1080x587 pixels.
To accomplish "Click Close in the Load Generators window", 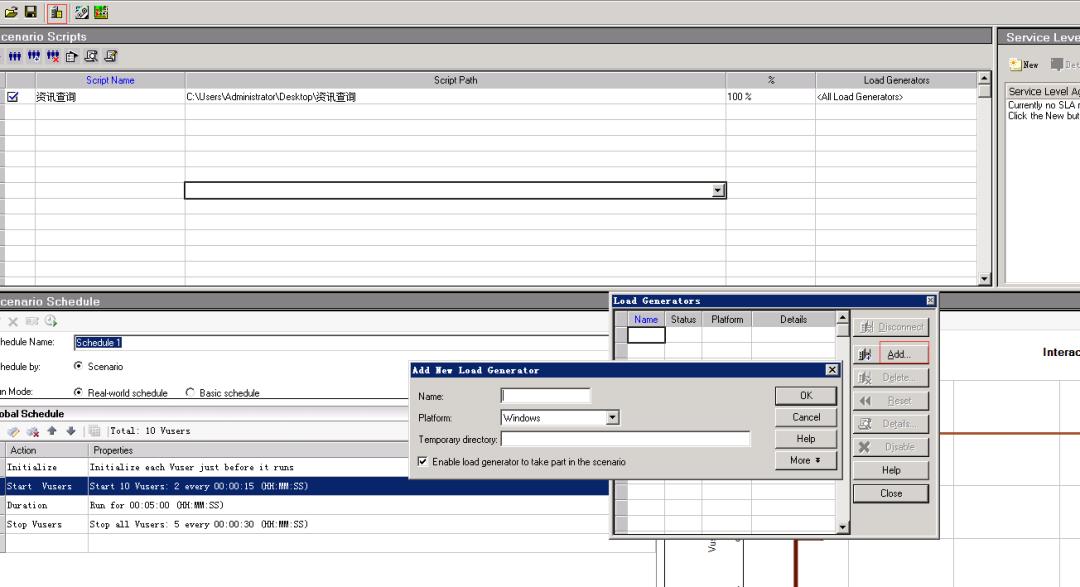I will coord(890,493).
